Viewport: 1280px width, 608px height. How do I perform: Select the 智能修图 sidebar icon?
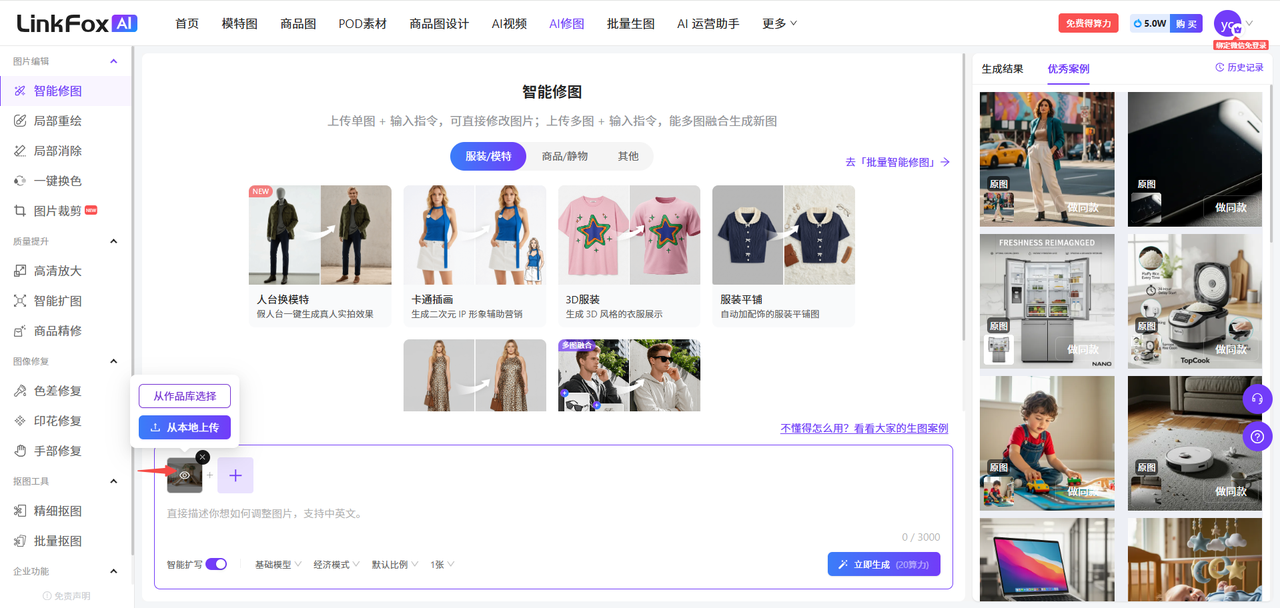(20, 91)
